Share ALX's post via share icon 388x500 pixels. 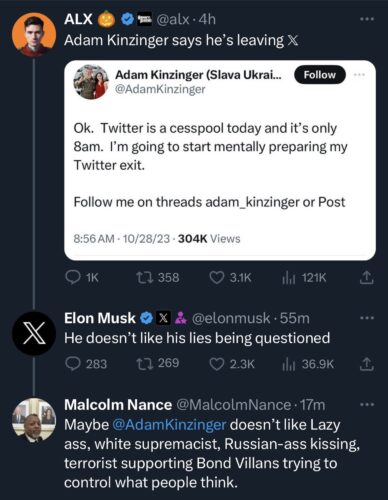366,278
